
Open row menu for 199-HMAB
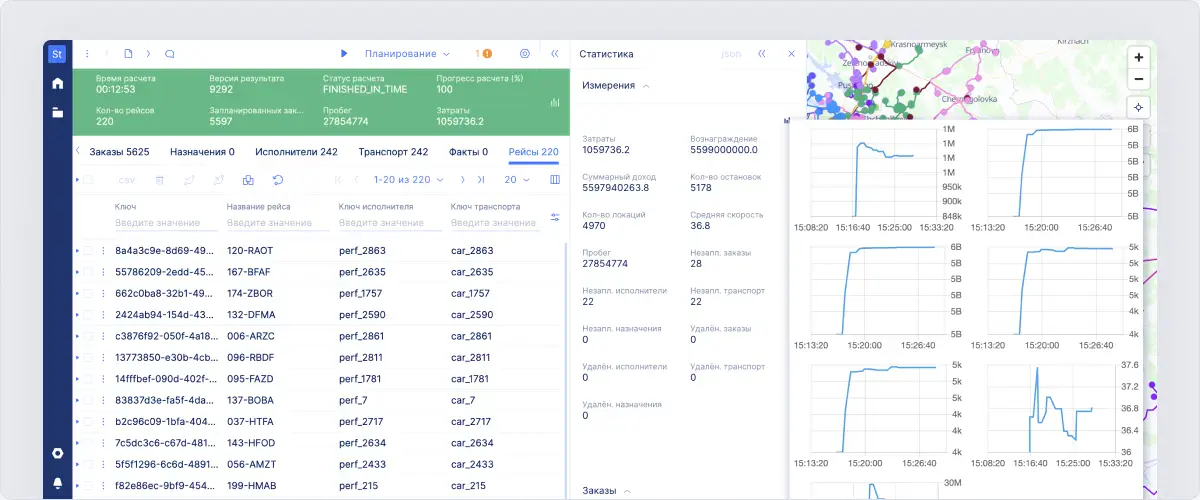[x=102, y=486]
